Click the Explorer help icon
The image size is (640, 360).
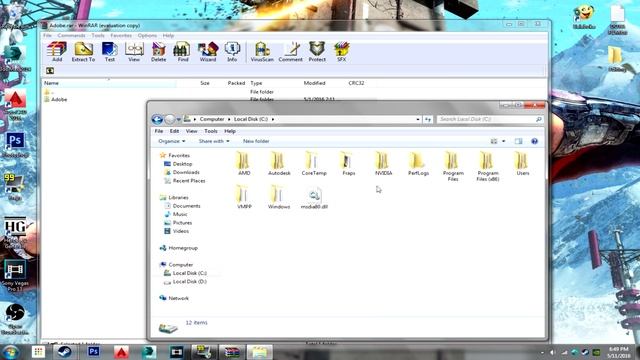pos(534,141)
